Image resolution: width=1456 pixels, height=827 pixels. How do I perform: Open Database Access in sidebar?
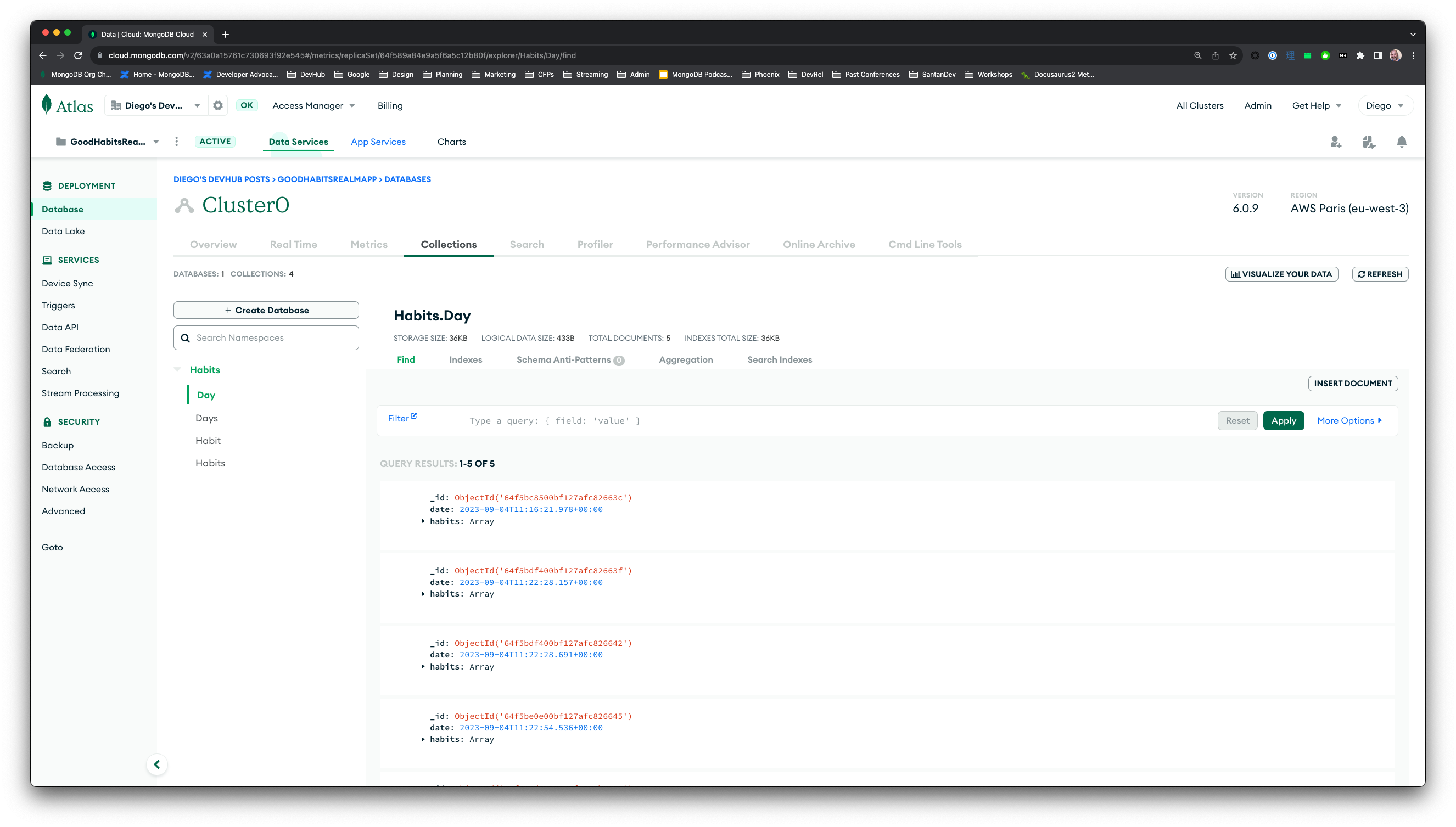click(79, 467)
